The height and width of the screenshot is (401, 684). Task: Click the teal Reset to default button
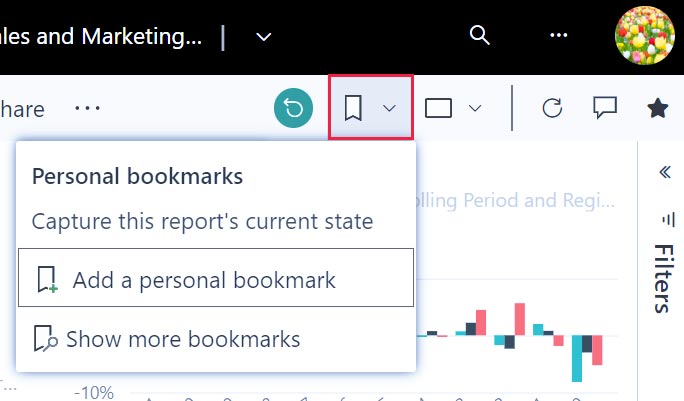pyautogui.click(x=293, y=108)
